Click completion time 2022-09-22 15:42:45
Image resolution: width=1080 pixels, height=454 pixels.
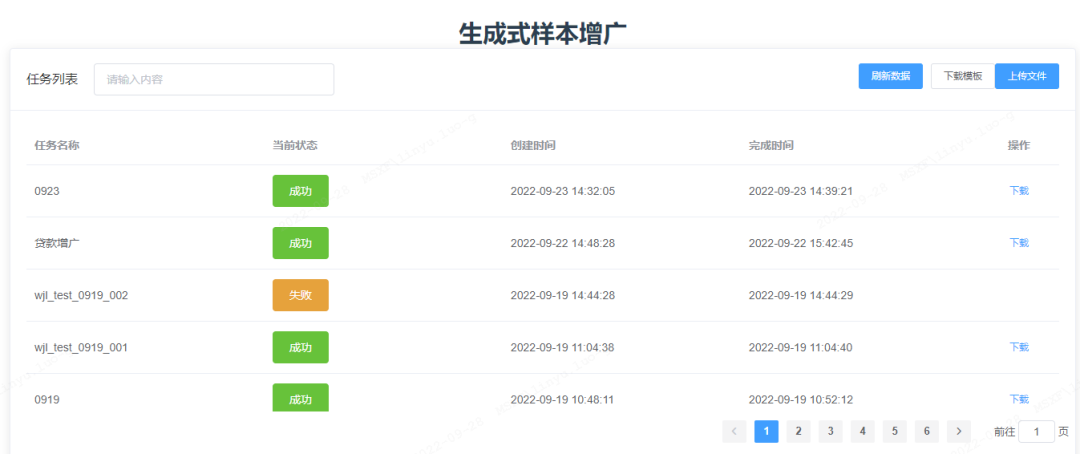(x=801, y=243)
